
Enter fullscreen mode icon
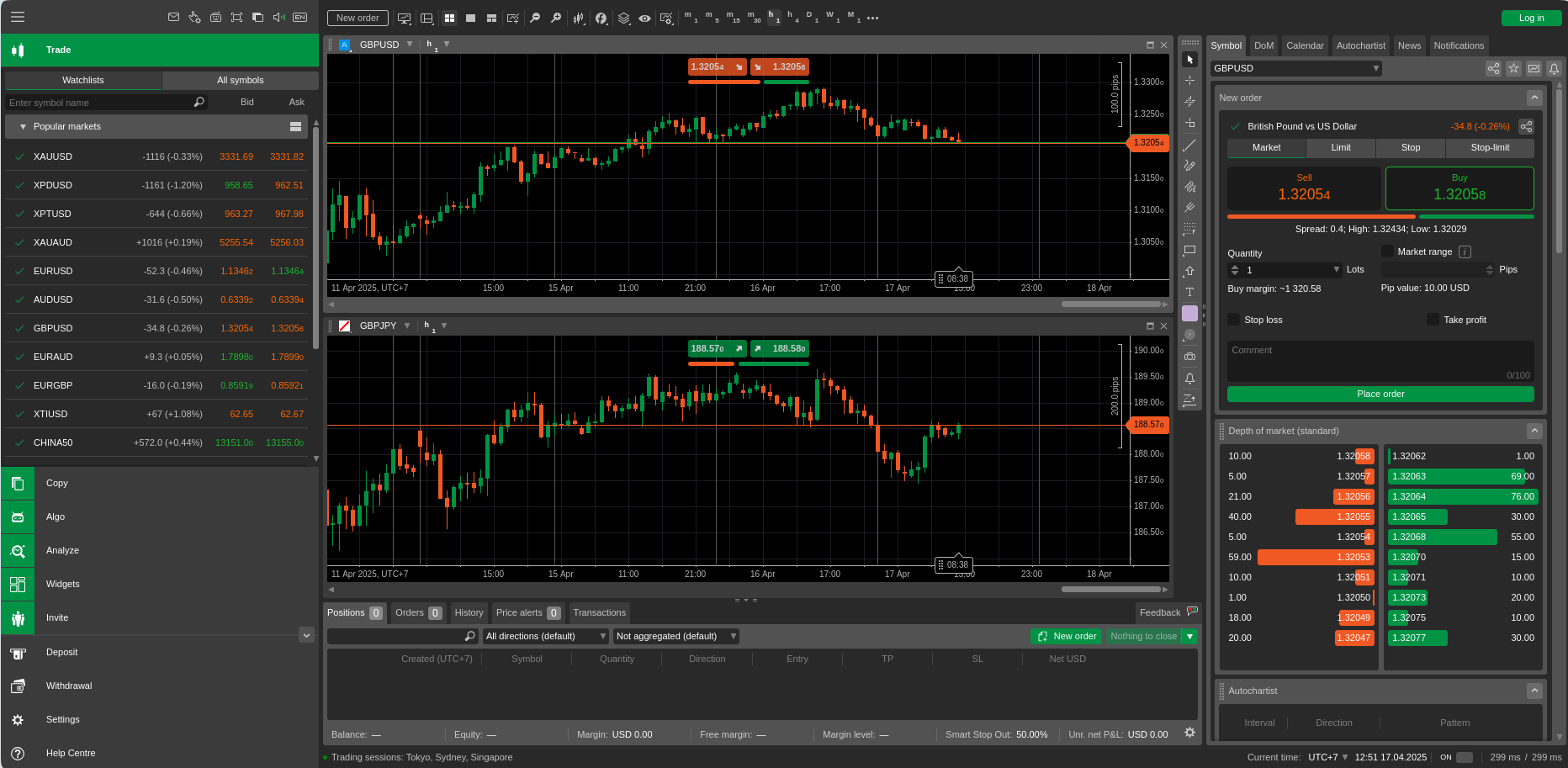pyautogui.click(x=236, y=17)
